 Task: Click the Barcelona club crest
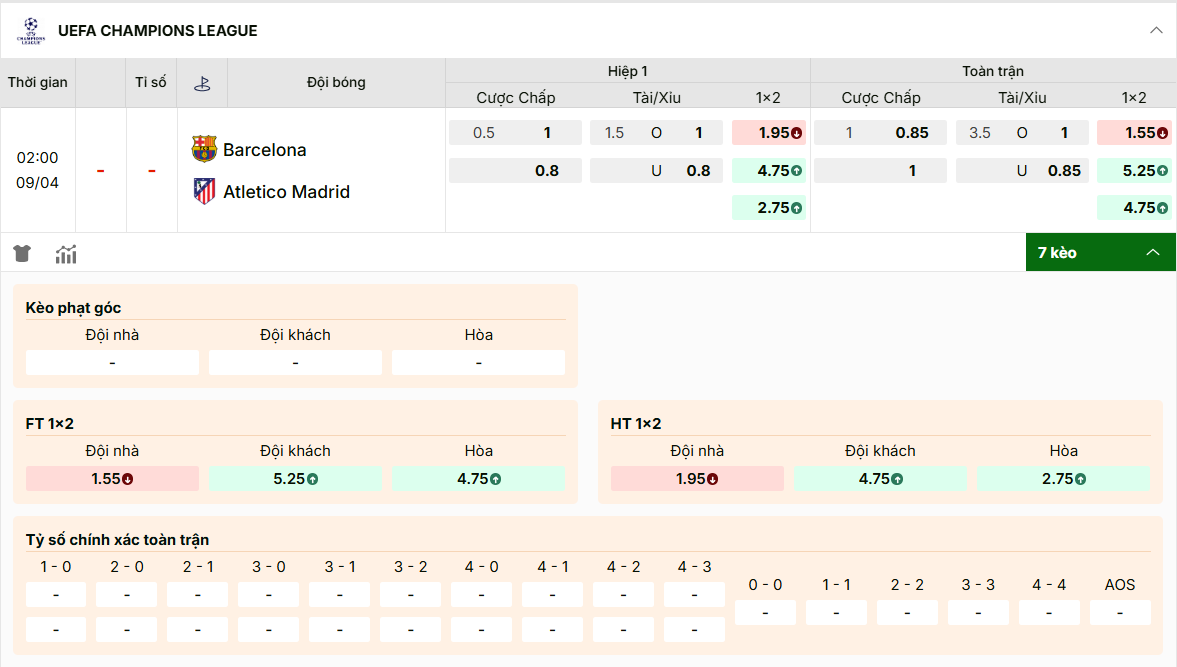click(203, 149)
